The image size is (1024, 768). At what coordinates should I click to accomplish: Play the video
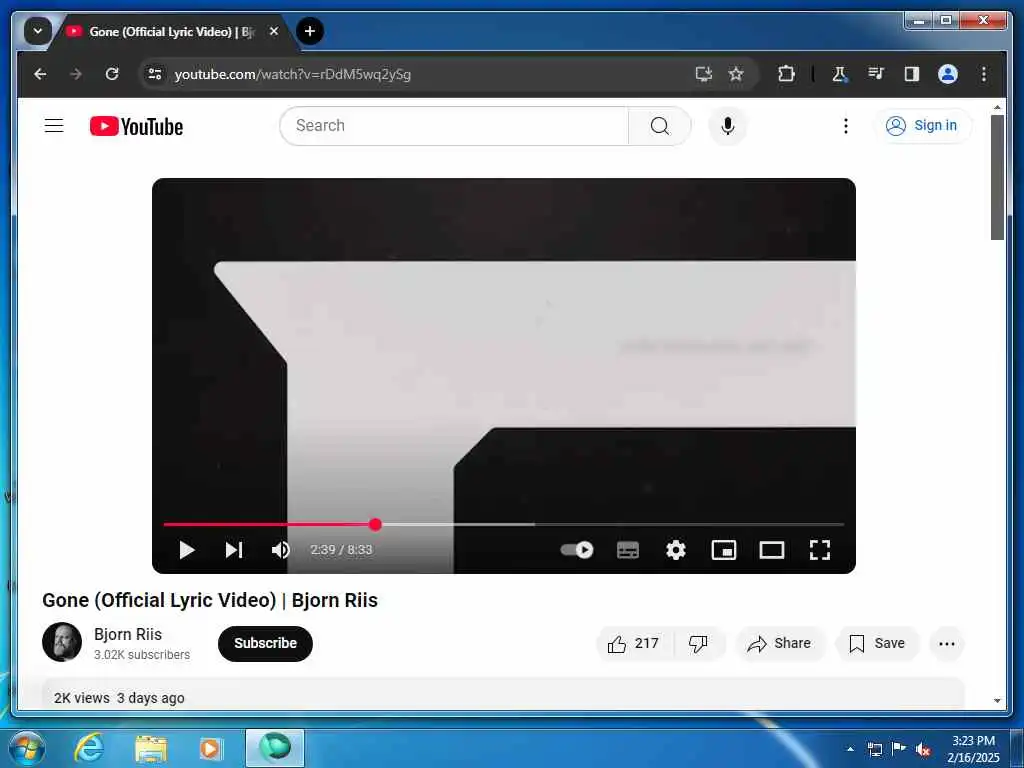187,550
